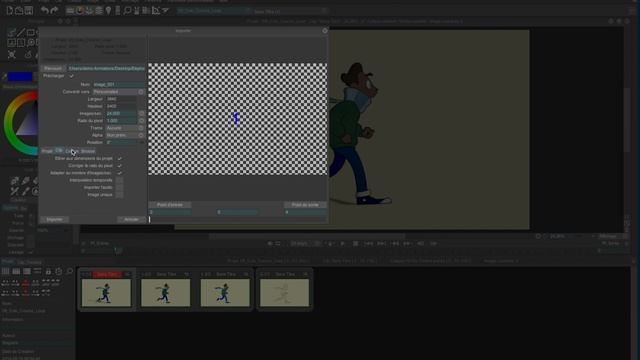Click the file path field next to Parcourir
The height and width of the screenshot is (360, 640).
[x=107, y=69]
